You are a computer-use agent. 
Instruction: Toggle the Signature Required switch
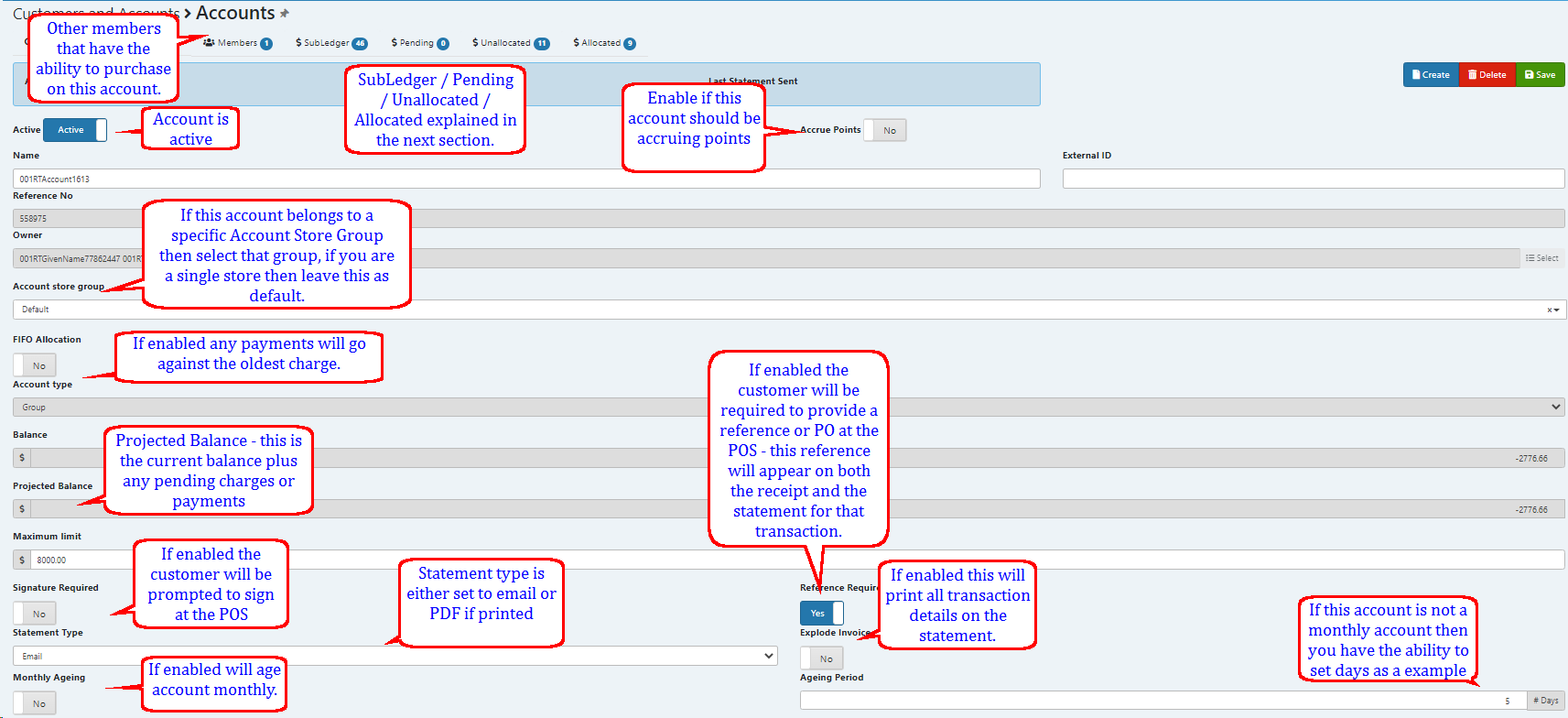(x=35, y=614)
